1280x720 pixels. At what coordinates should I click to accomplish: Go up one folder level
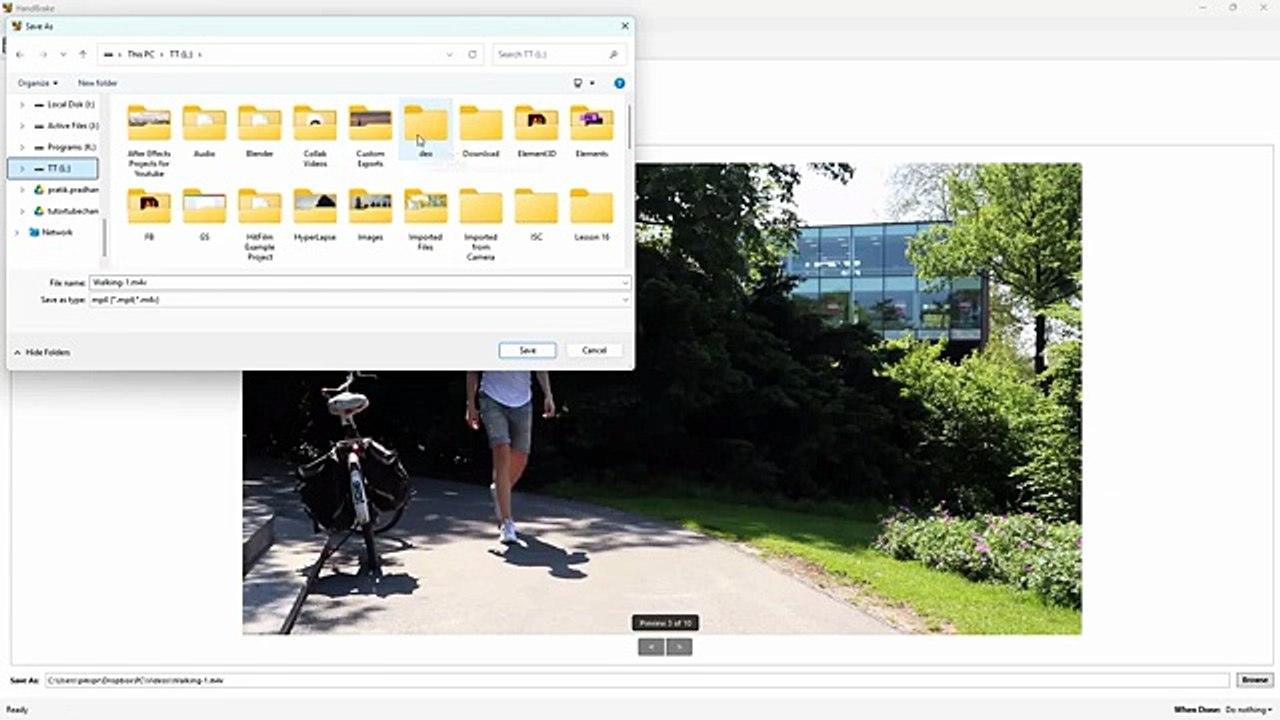point(83,54)
